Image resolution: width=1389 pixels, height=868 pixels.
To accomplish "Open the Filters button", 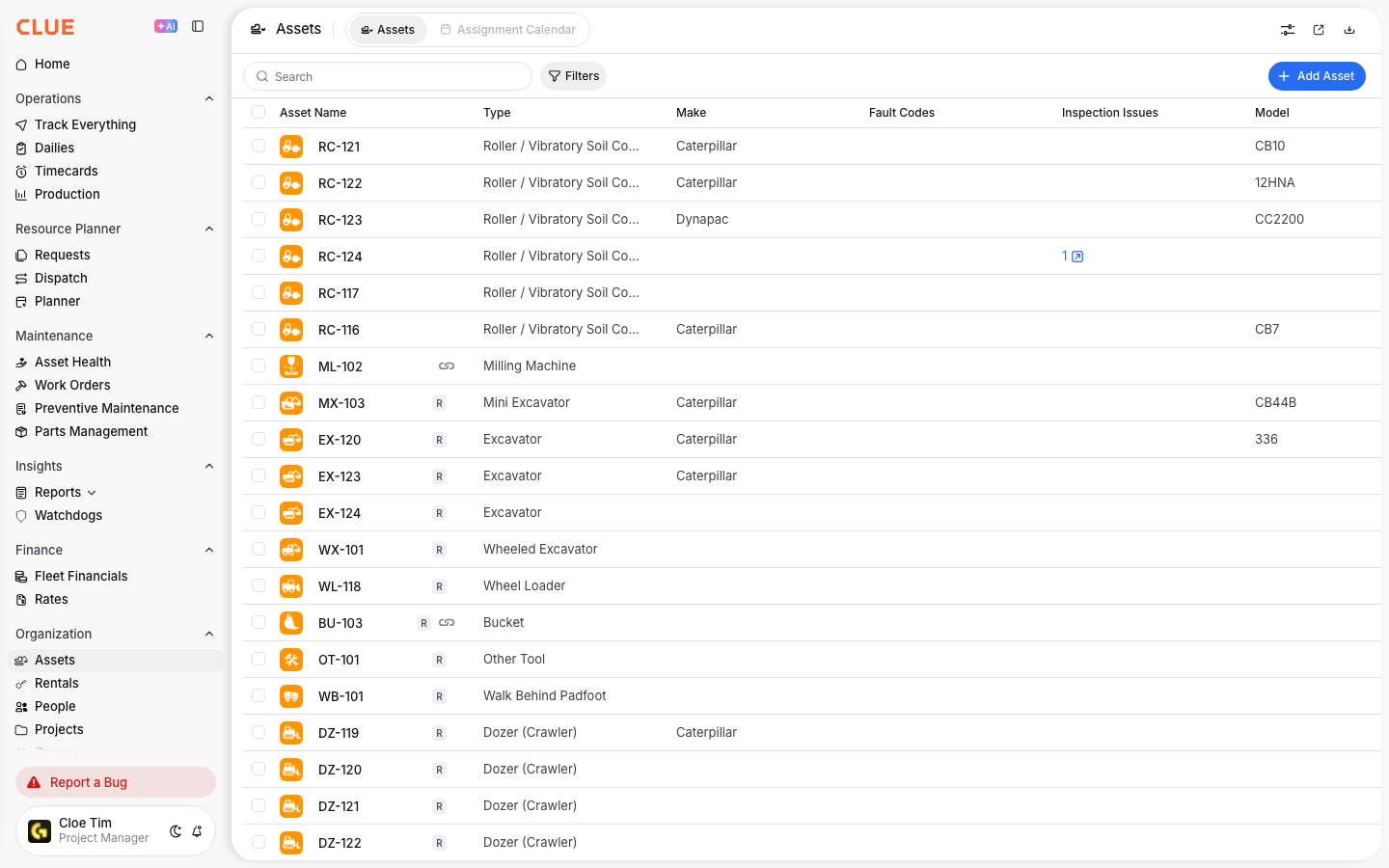I will coord(574,76).
